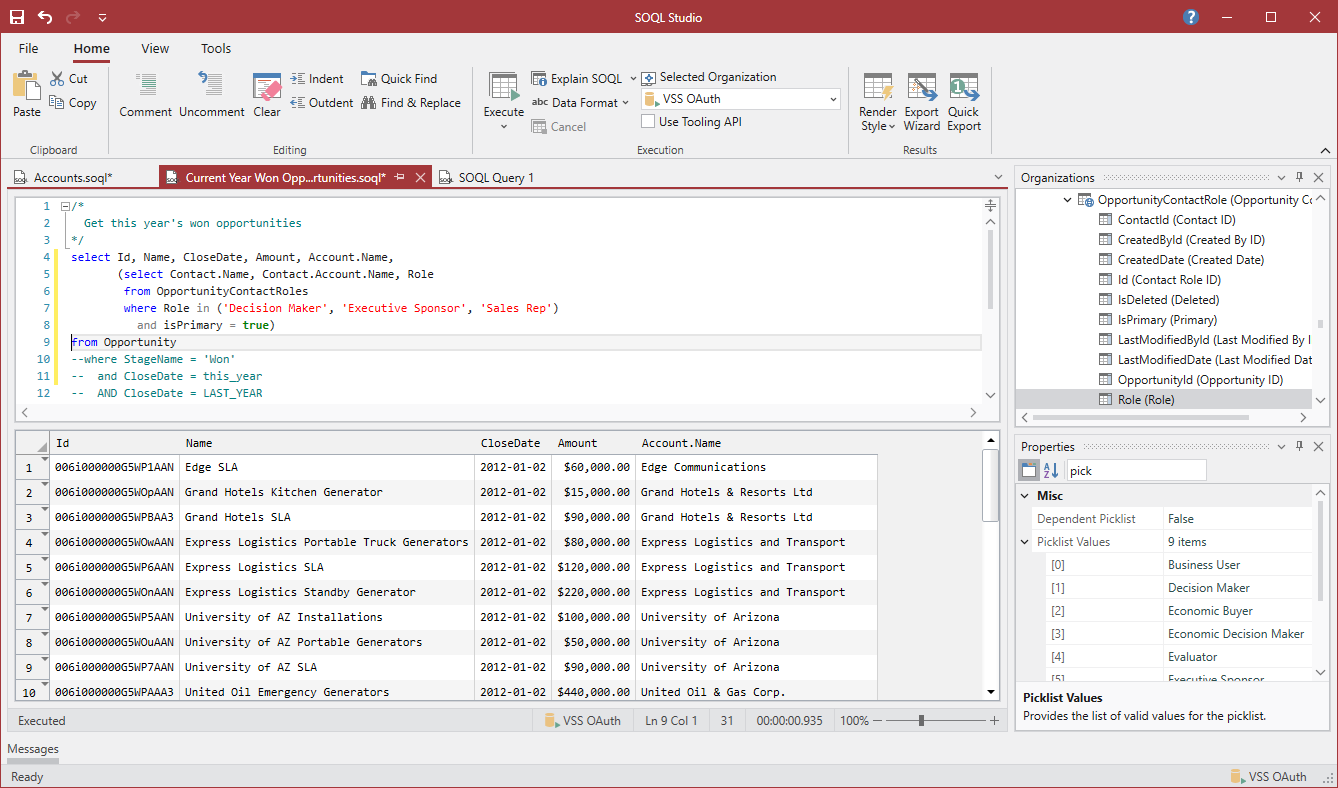Close the Properties panel
Image resolution: width=1338 pixels, height=788 pixels.
[x=1319, y=446]
